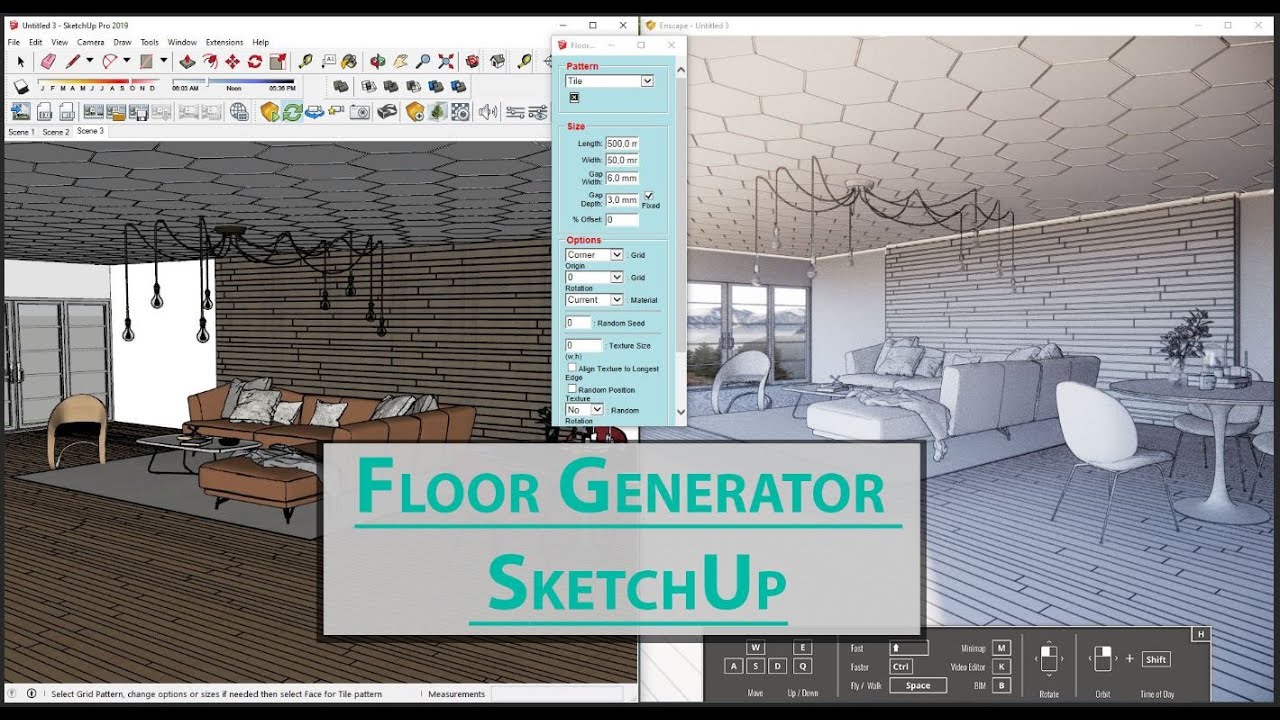The image size is (1280, 720).
Task: Open the Corner Grid Origin dropdown
Action: [594, 255]
